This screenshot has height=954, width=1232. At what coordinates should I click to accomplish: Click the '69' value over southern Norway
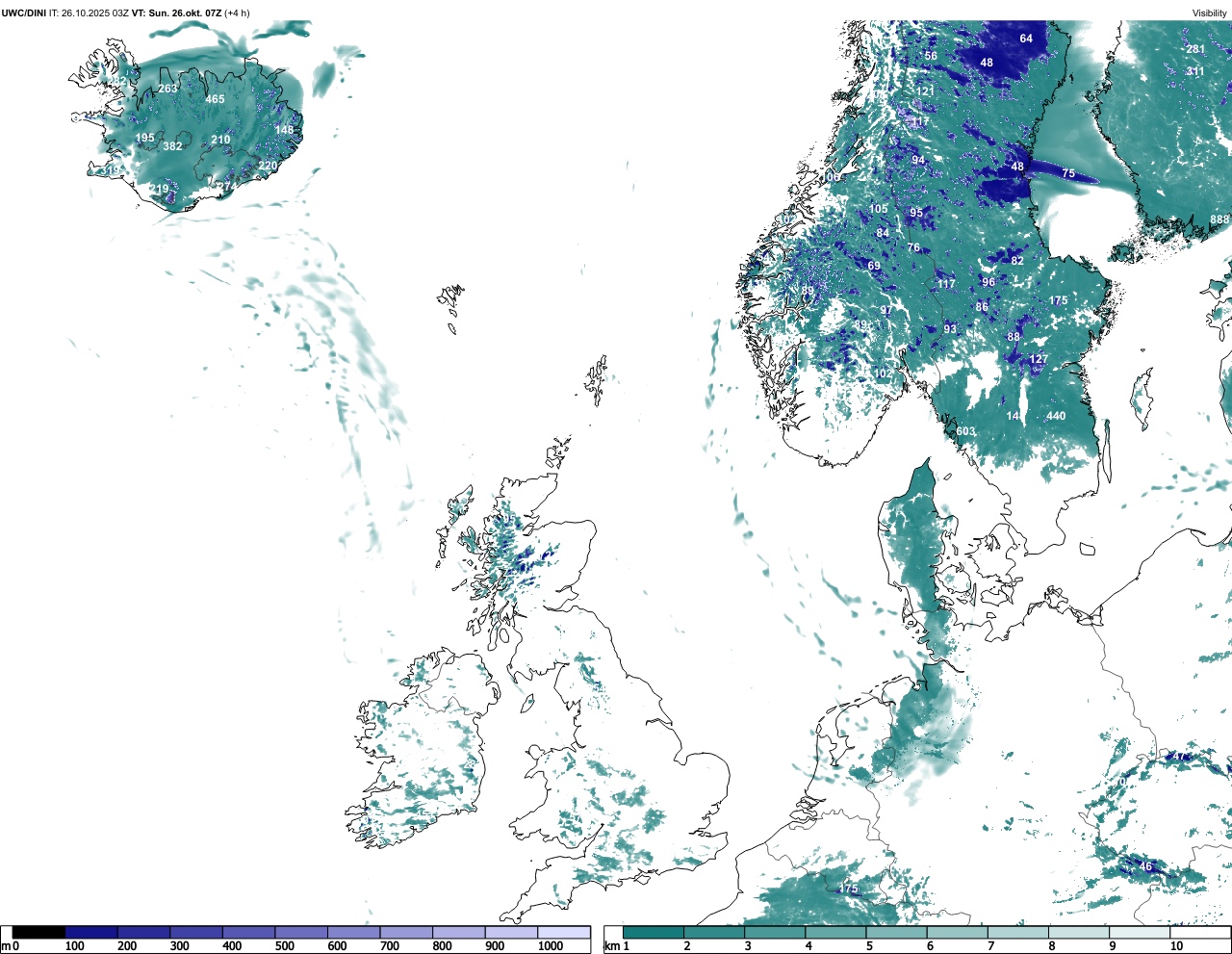click(x=874, y=266)
